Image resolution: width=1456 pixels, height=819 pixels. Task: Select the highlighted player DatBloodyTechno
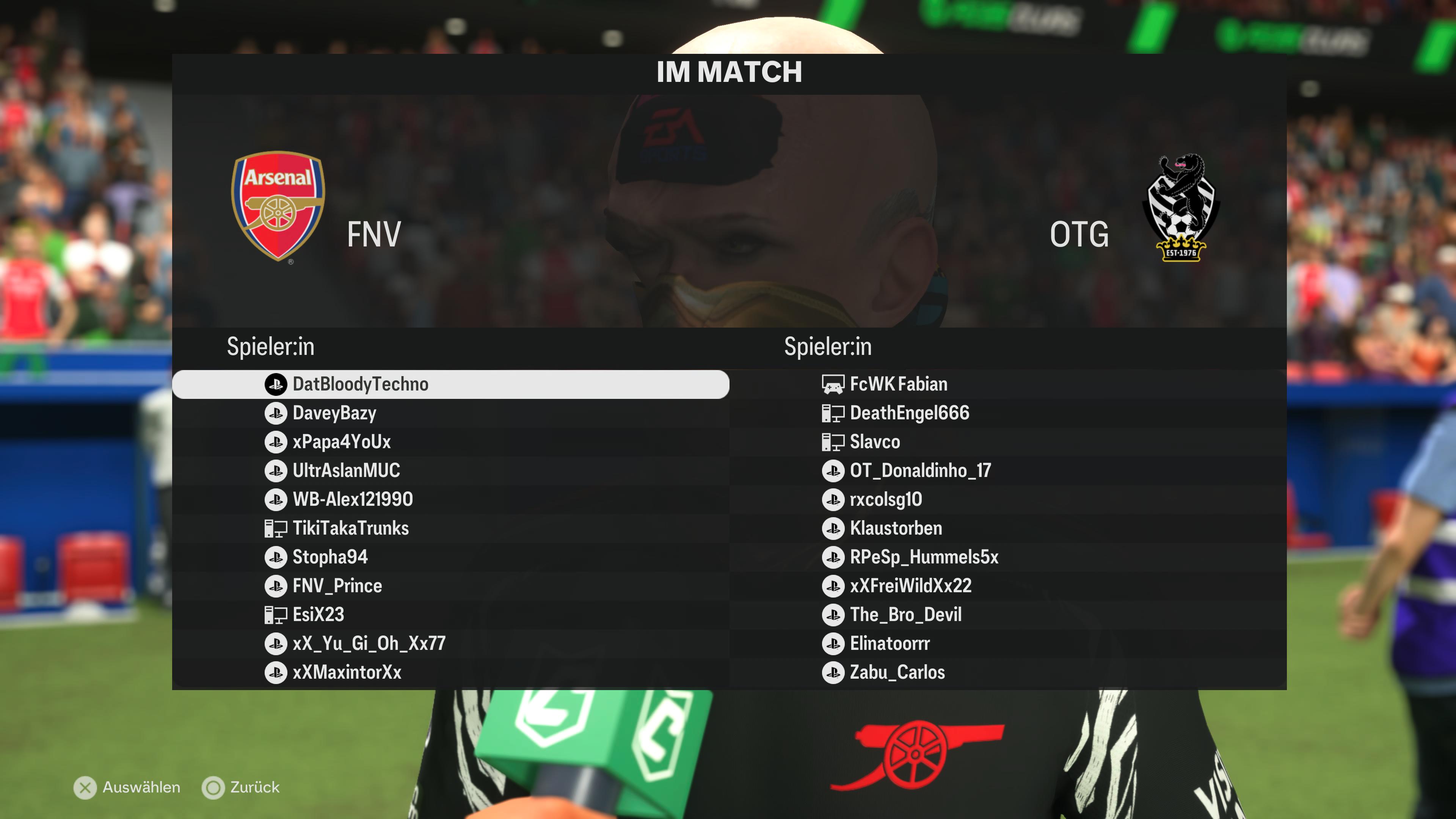tap(450, 384)
